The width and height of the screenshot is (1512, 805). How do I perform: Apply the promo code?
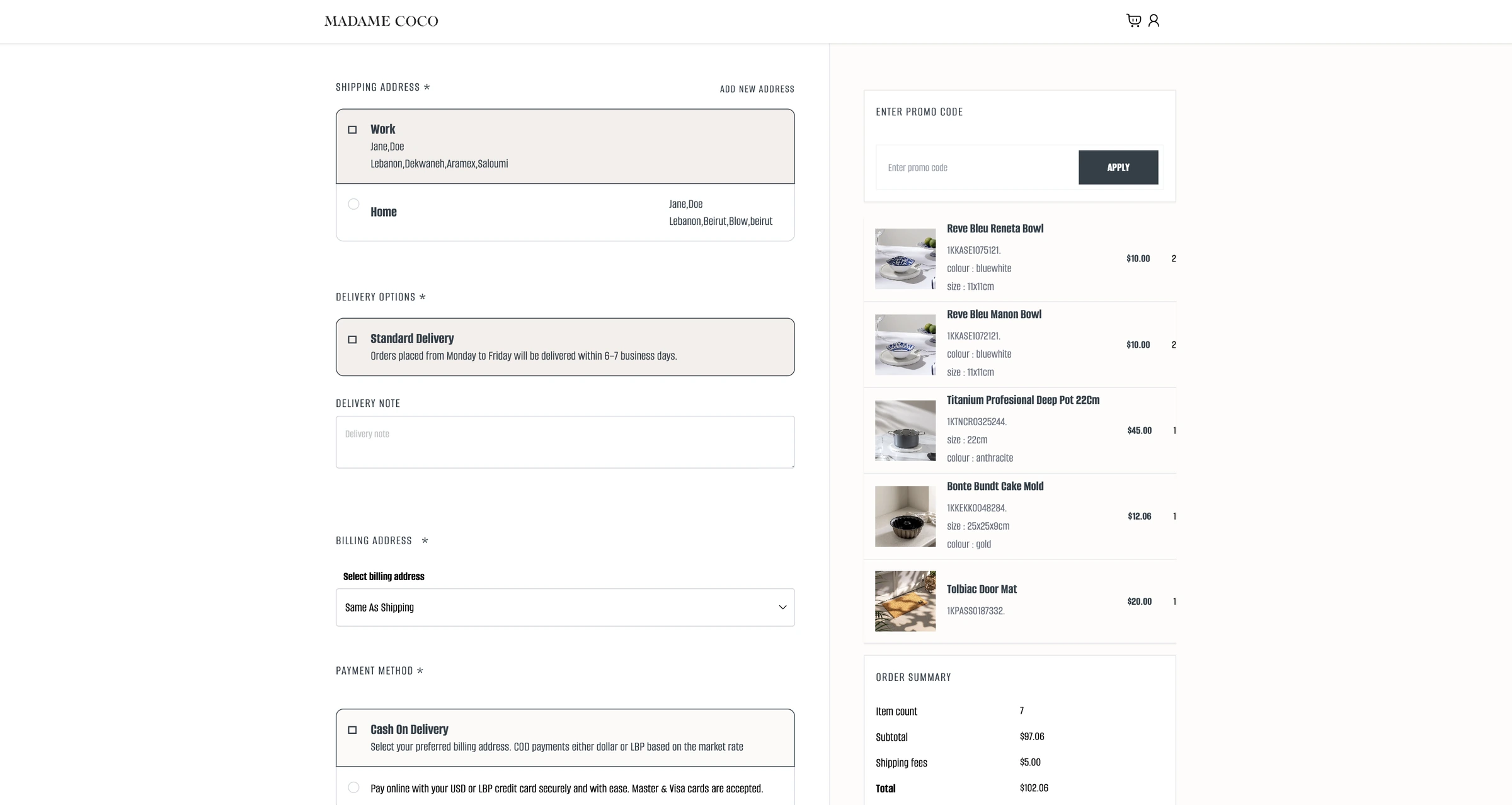[x=1118, y=168]
